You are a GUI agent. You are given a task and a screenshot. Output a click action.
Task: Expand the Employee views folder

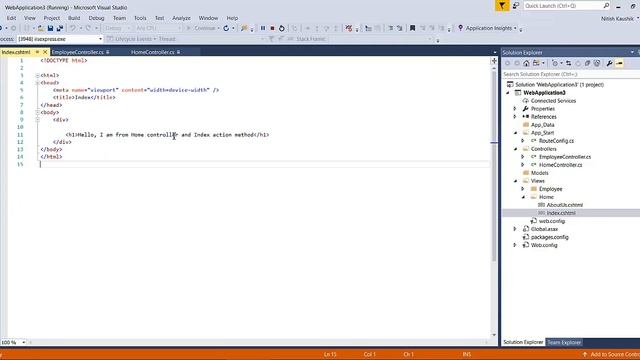(x=523, y=189)
